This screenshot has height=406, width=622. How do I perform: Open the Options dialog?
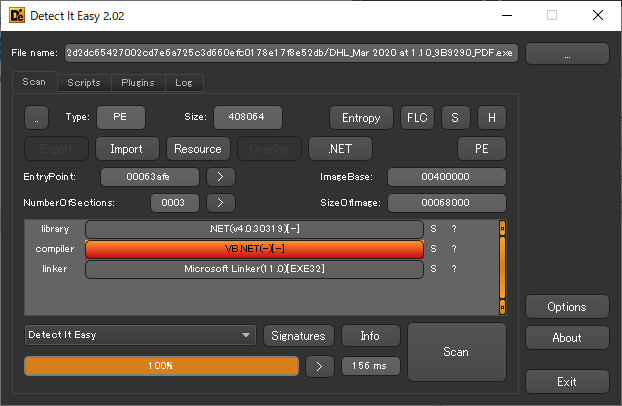(x=567, y=307)
